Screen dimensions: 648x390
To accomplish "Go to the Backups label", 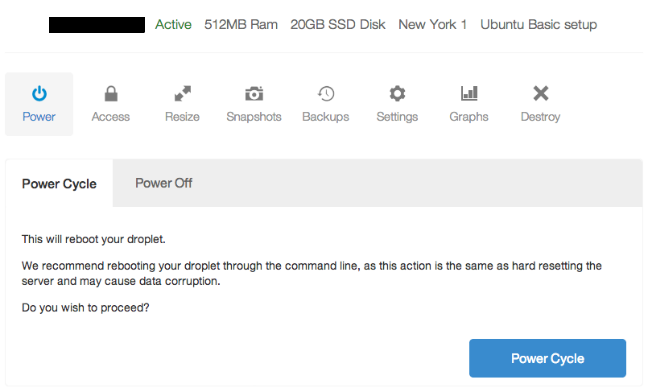I will pyautogui.click(x=326, y=117).
